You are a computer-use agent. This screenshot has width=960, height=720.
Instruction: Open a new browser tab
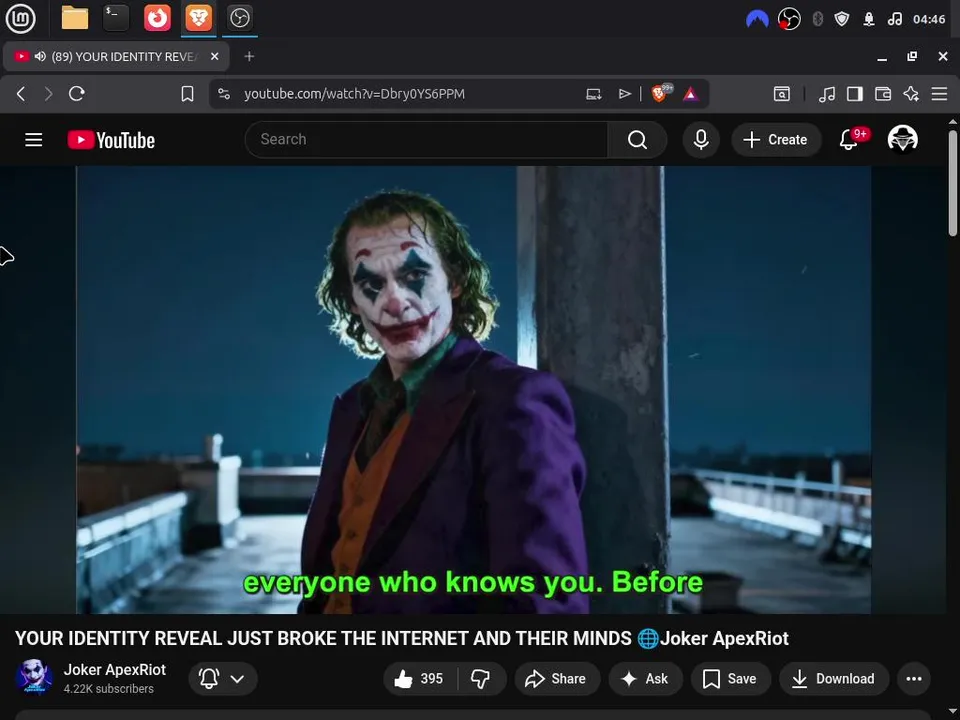[x=249, y=56]
